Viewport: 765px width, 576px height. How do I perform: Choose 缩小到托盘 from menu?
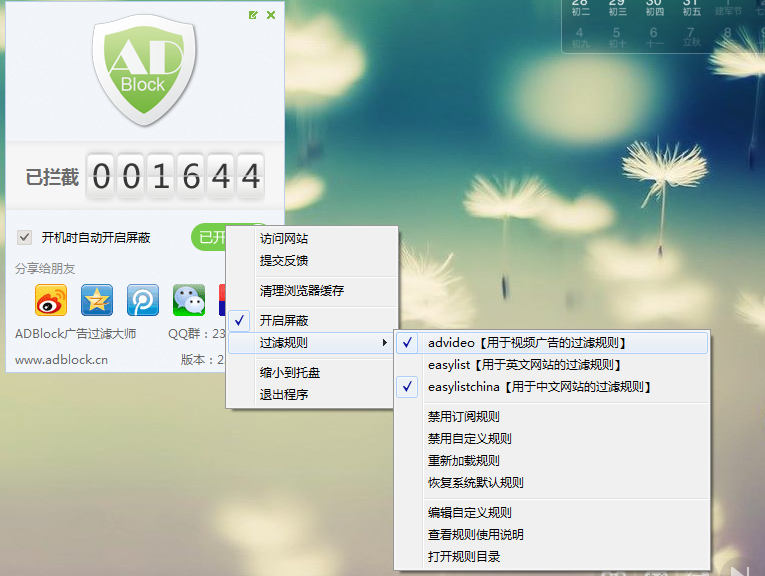[x=311, y=373]
